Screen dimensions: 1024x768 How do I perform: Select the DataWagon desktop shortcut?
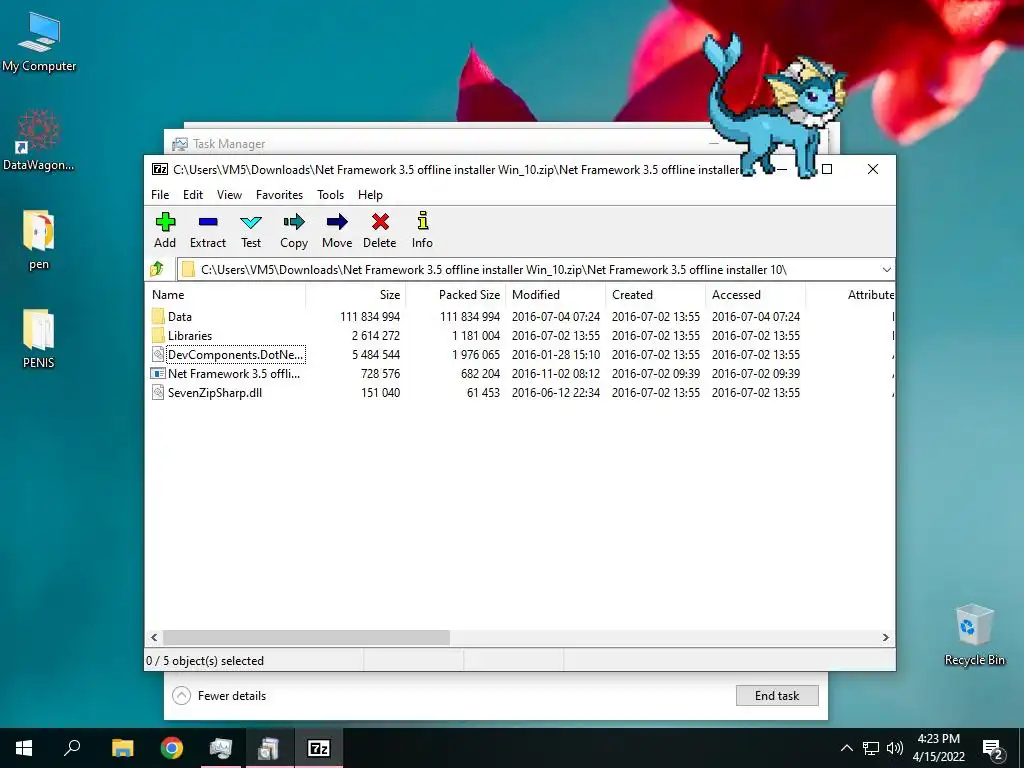(39, 140)
